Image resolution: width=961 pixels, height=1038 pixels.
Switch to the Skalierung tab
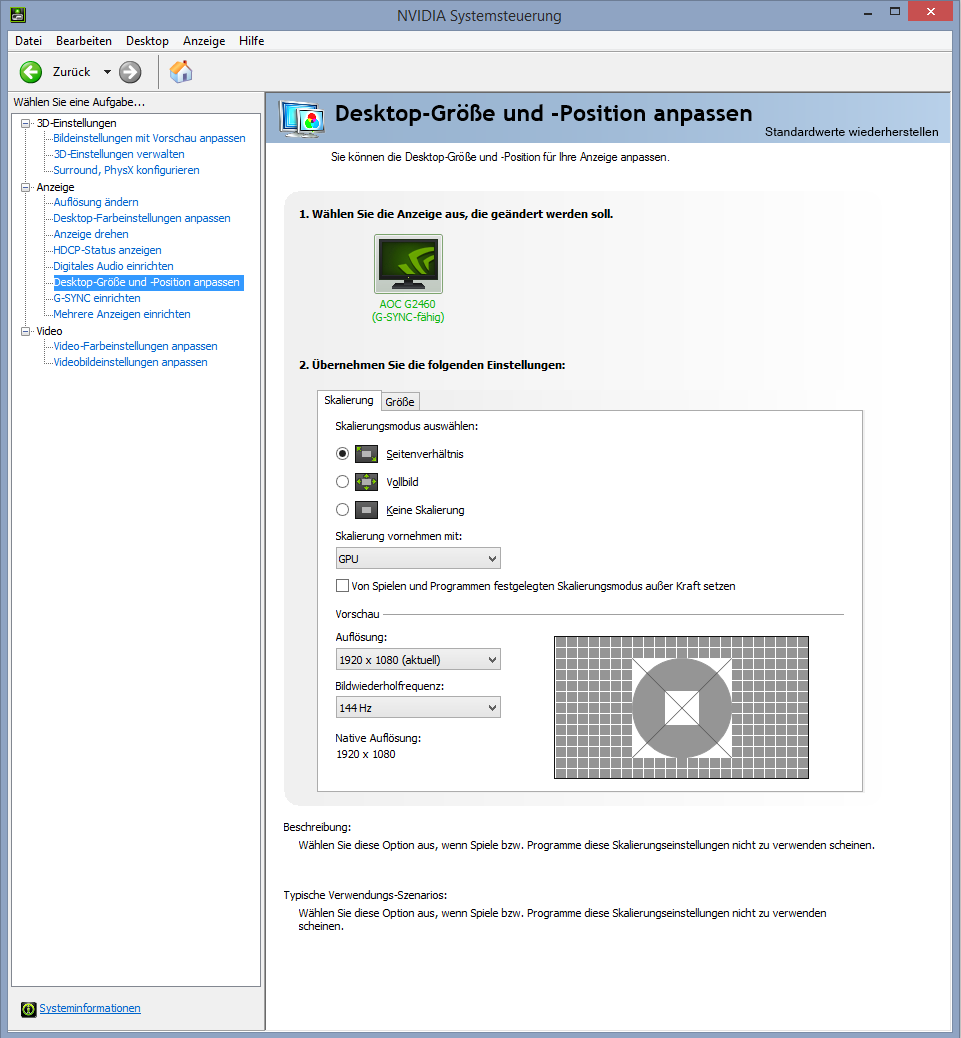coord(349,400)
